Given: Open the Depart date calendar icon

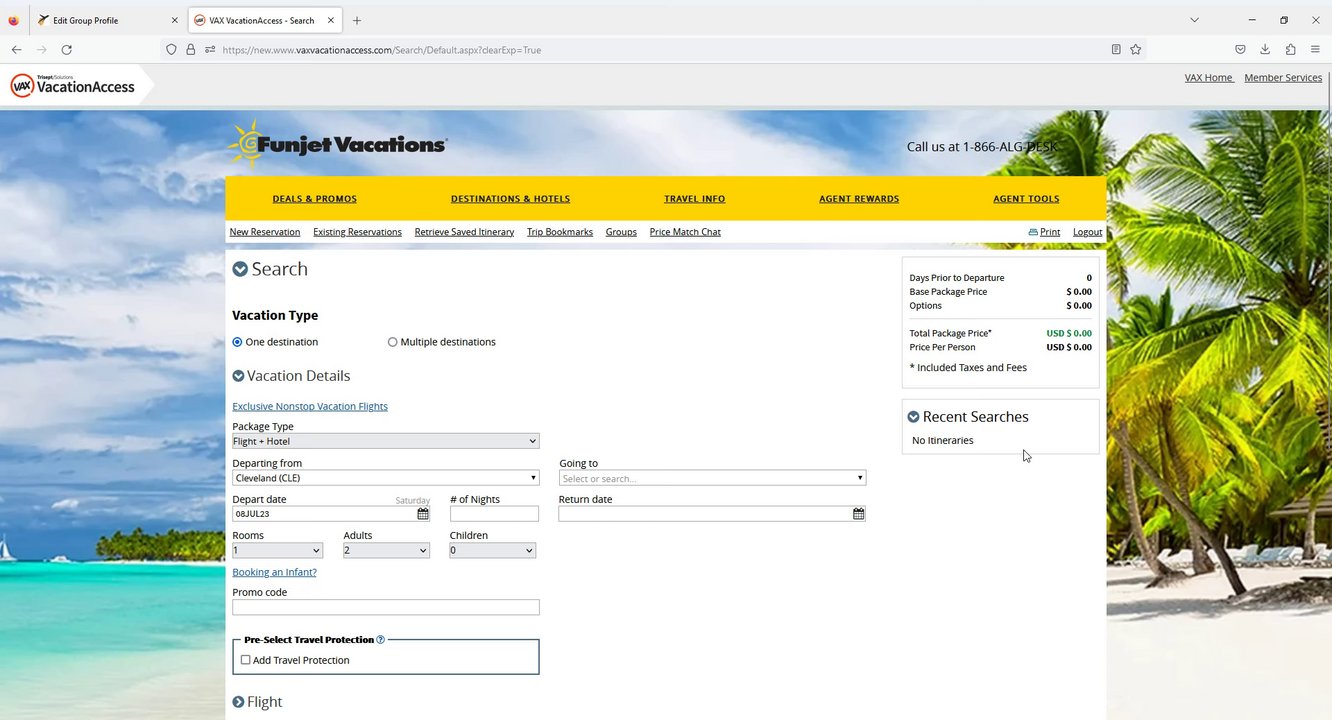Looking at the screenshot, I should click(423, 514).
